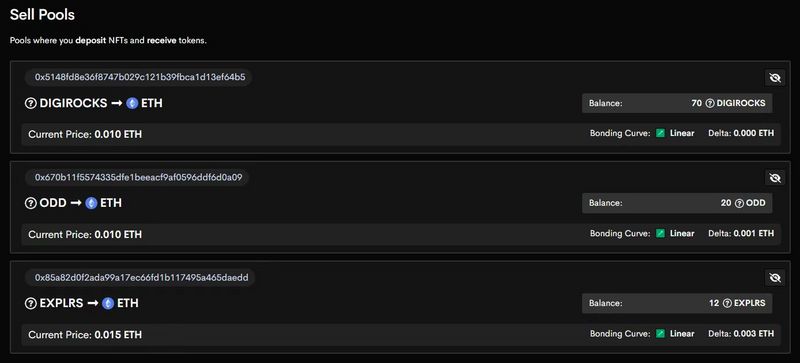The width and height of the screenshot is (800, 363).
Task: Click the ETH icon in DIGIROCKS pair
Action: (132, 104)
